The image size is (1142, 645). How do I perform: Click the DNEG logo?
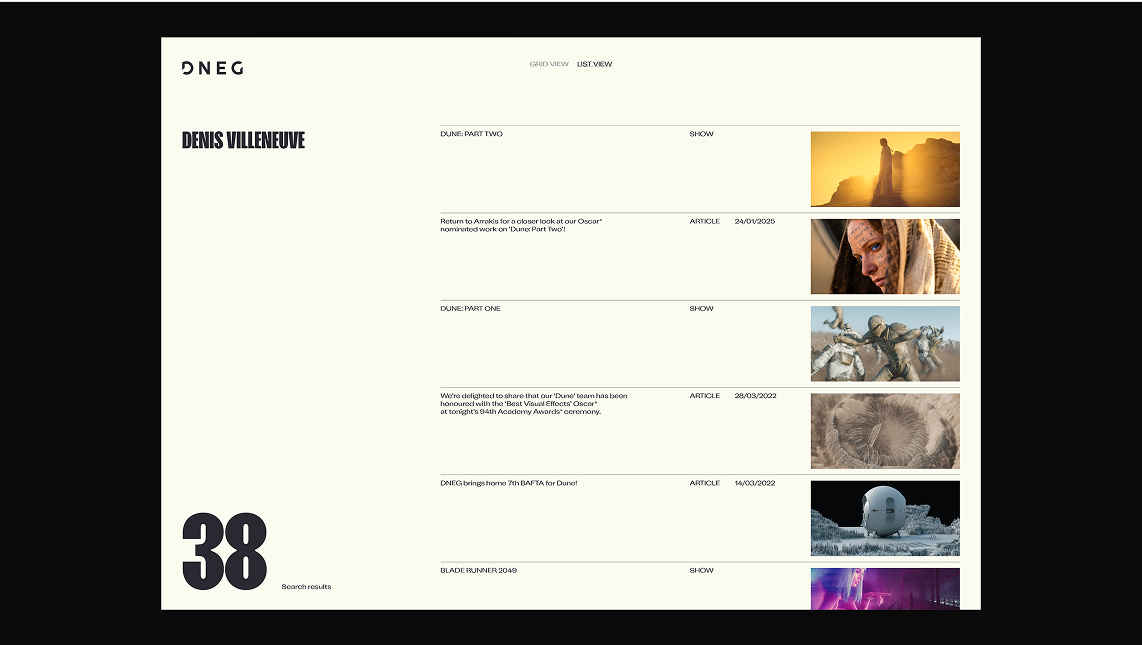click(213, 68)
